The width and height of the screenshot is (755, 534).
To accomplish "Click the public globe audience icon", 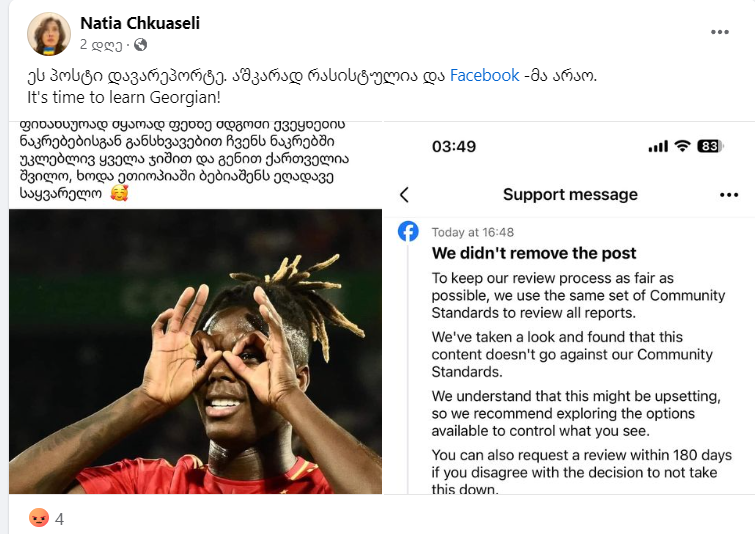I will point(141,45).
